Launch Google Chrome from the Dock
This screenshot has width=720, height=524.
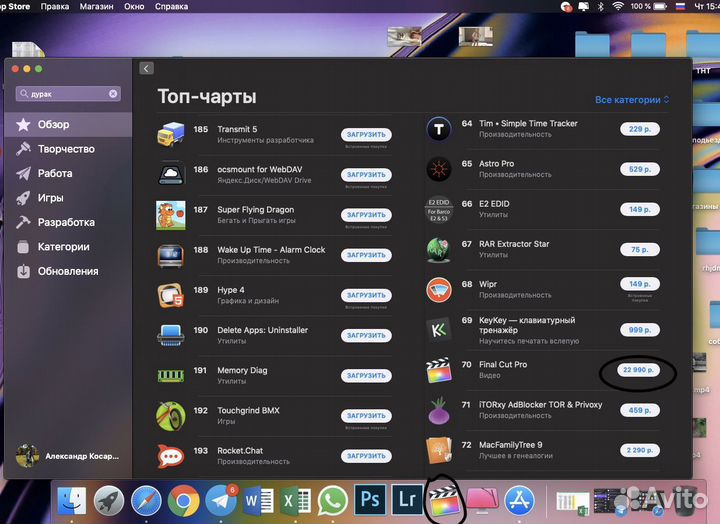(x=183, y=501)
